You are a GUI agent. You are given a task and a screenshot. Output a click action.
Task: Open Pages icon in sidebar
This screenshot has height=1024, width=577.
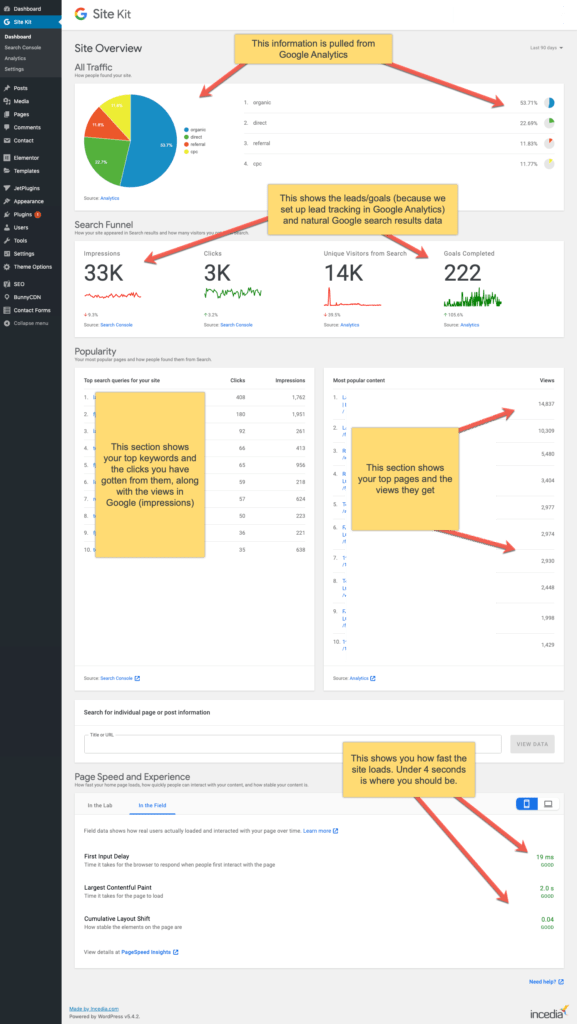(7, 114)
